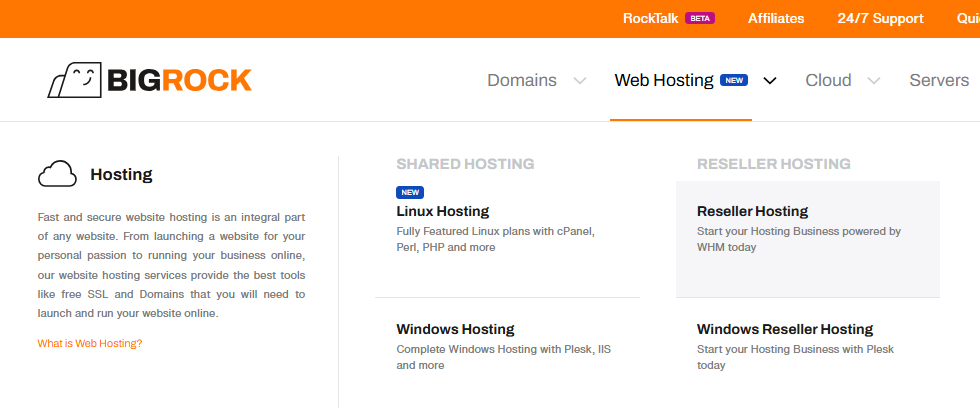Expand the Cloud menu chevron
The width and height of the screenshot is (980, 408).
point(874,81)
